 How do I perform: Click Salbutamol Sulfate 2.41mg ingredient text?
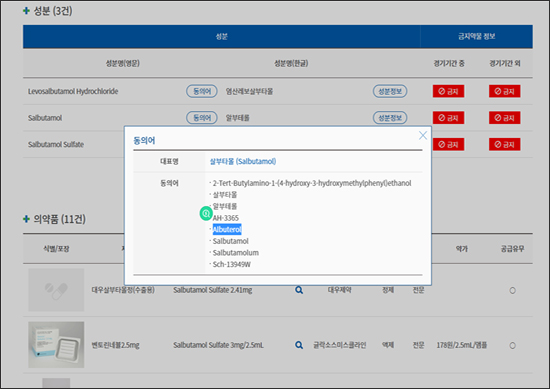(213, 290)
